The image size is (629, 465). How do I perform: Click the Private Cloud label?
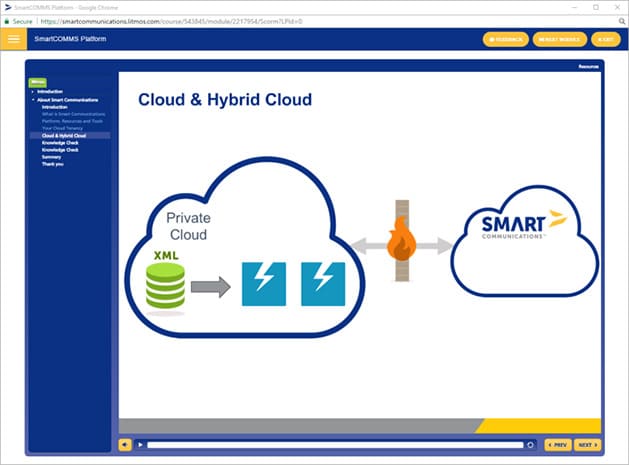pyautogui.click(x=188, y=226)
